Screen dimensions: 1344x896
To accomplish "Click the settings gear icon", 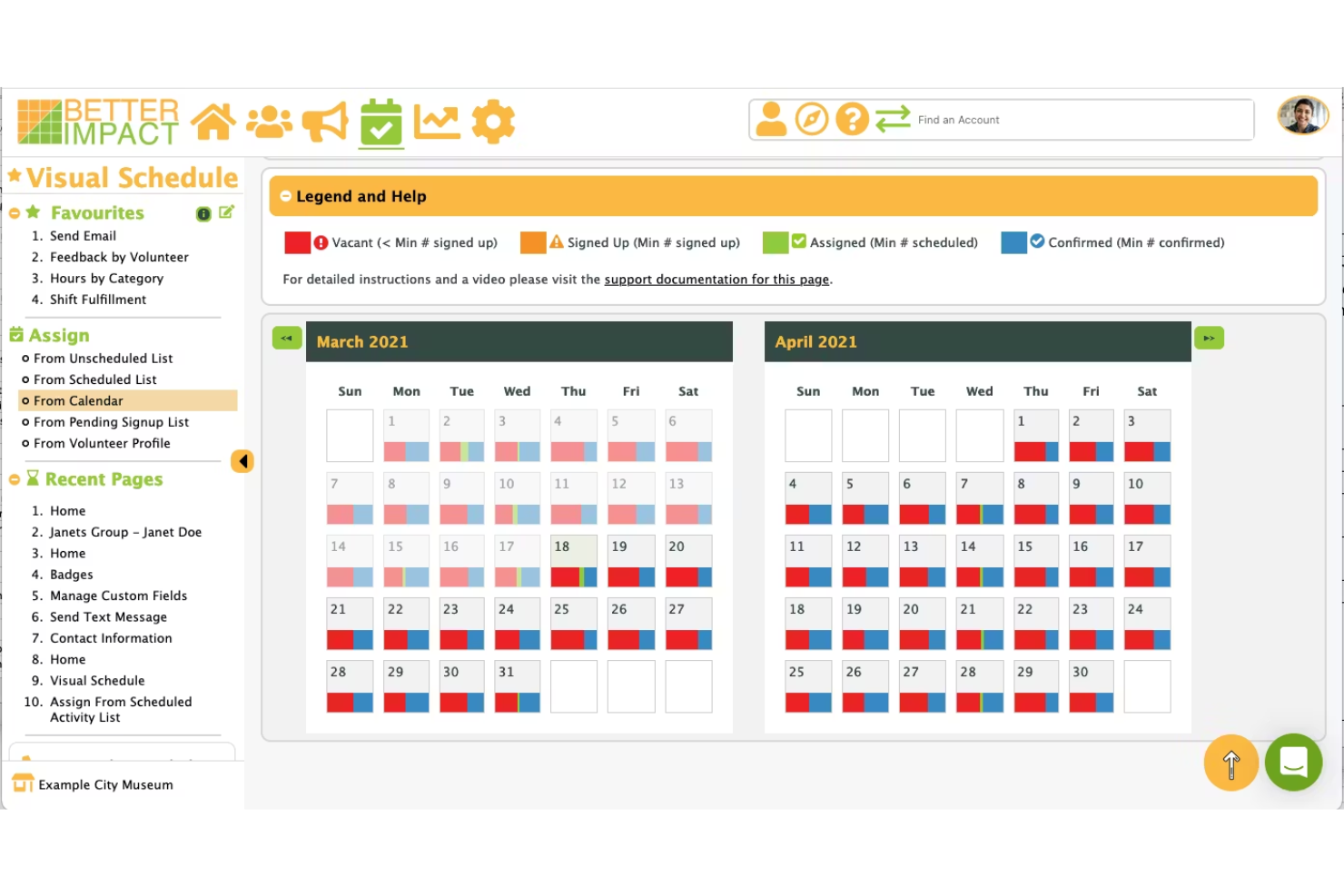I will click(x=493, y=119).
